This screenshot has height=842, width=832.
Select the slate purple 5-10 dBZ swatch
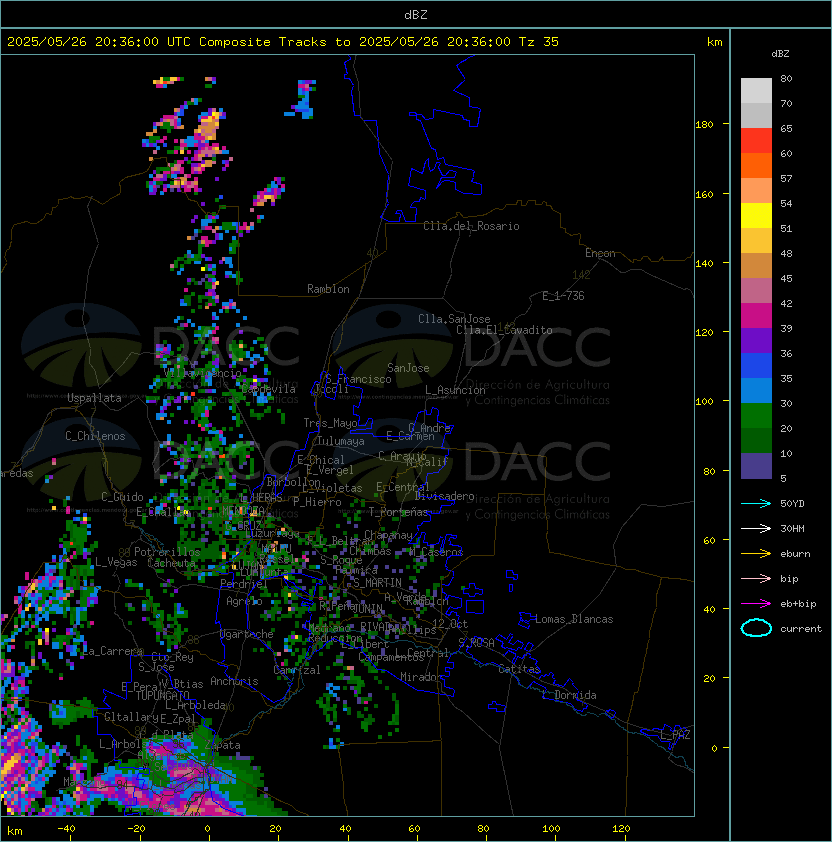pos(756,466)
